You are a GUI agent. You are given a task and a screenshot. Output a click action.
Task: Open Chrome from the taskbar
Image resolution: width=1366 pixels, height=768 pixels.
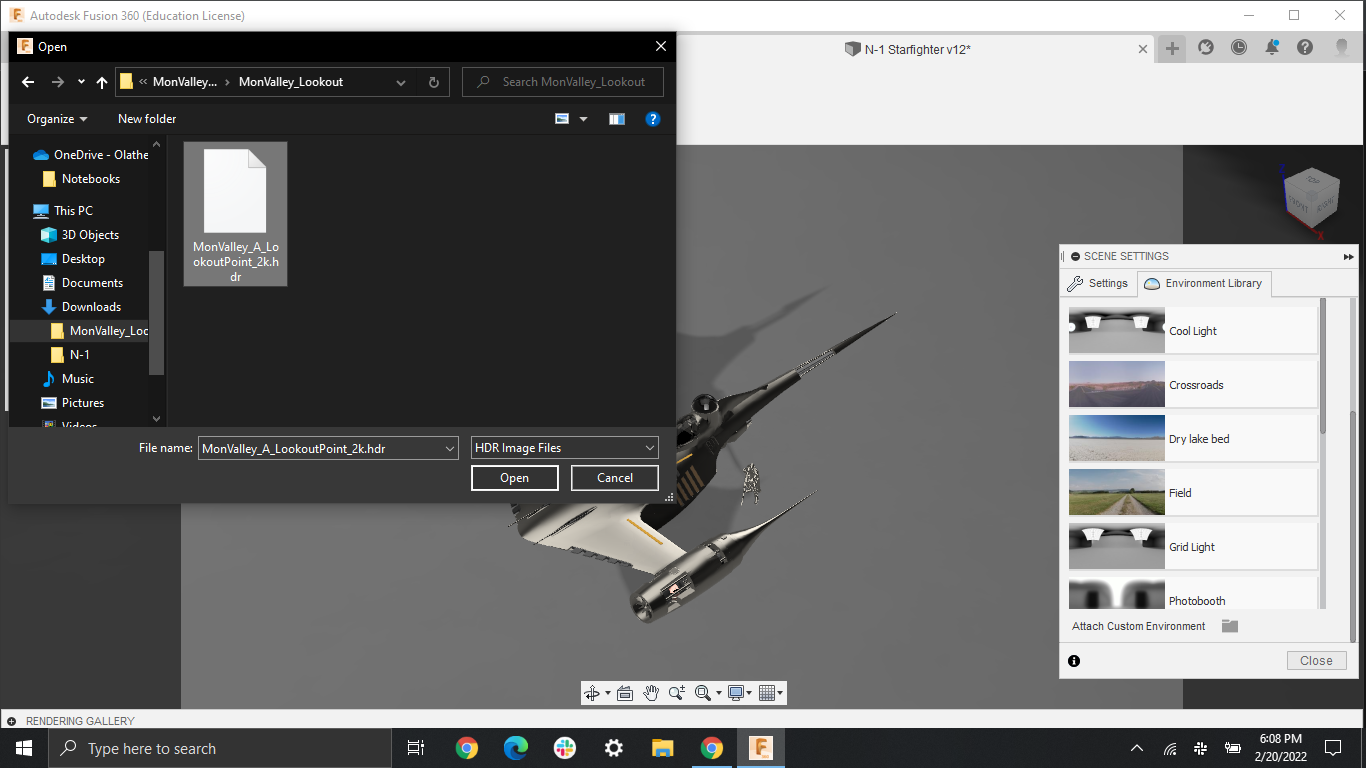(x=467, y=747)
